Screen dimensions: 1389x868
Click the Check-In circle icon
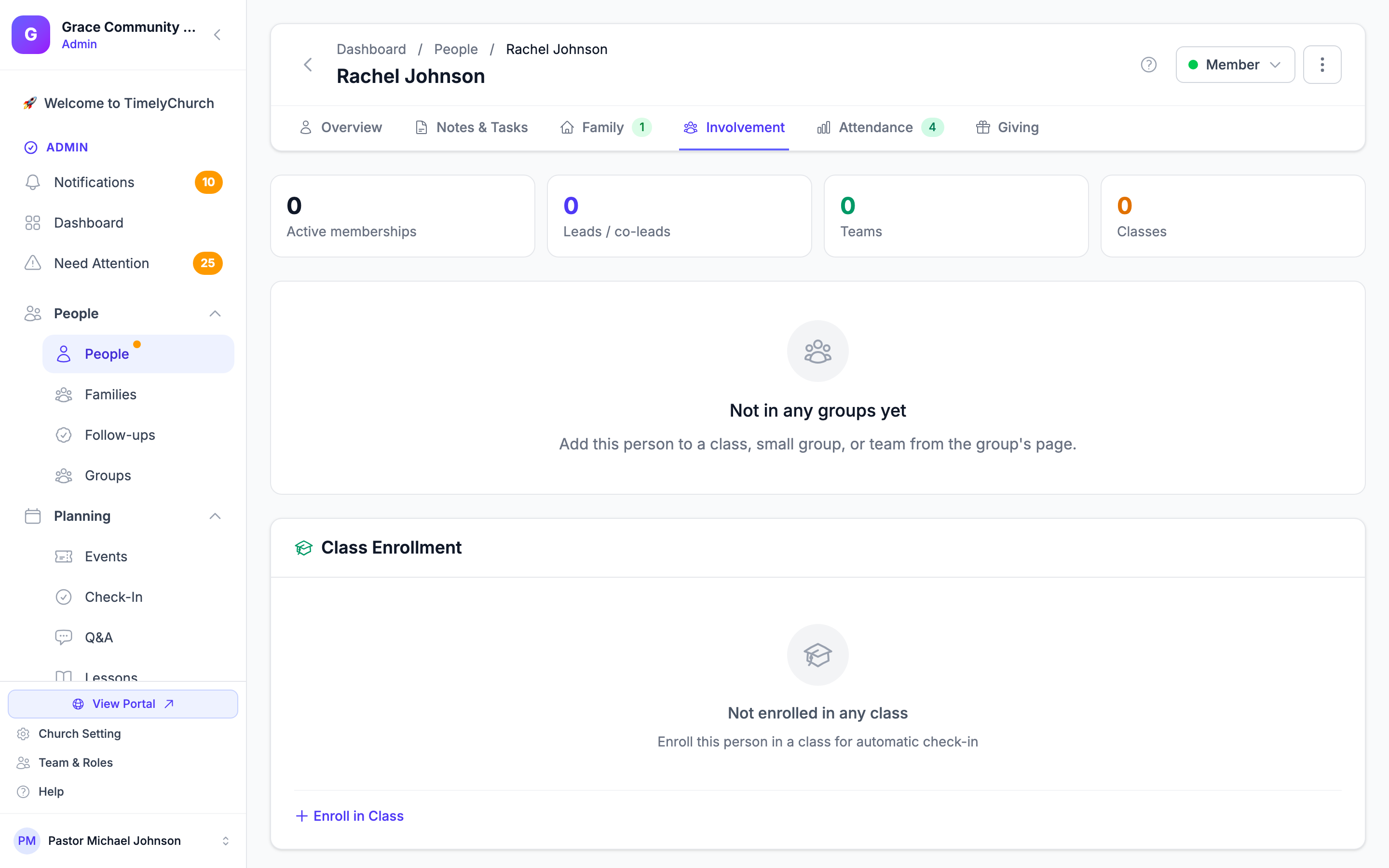pos(64,597)
